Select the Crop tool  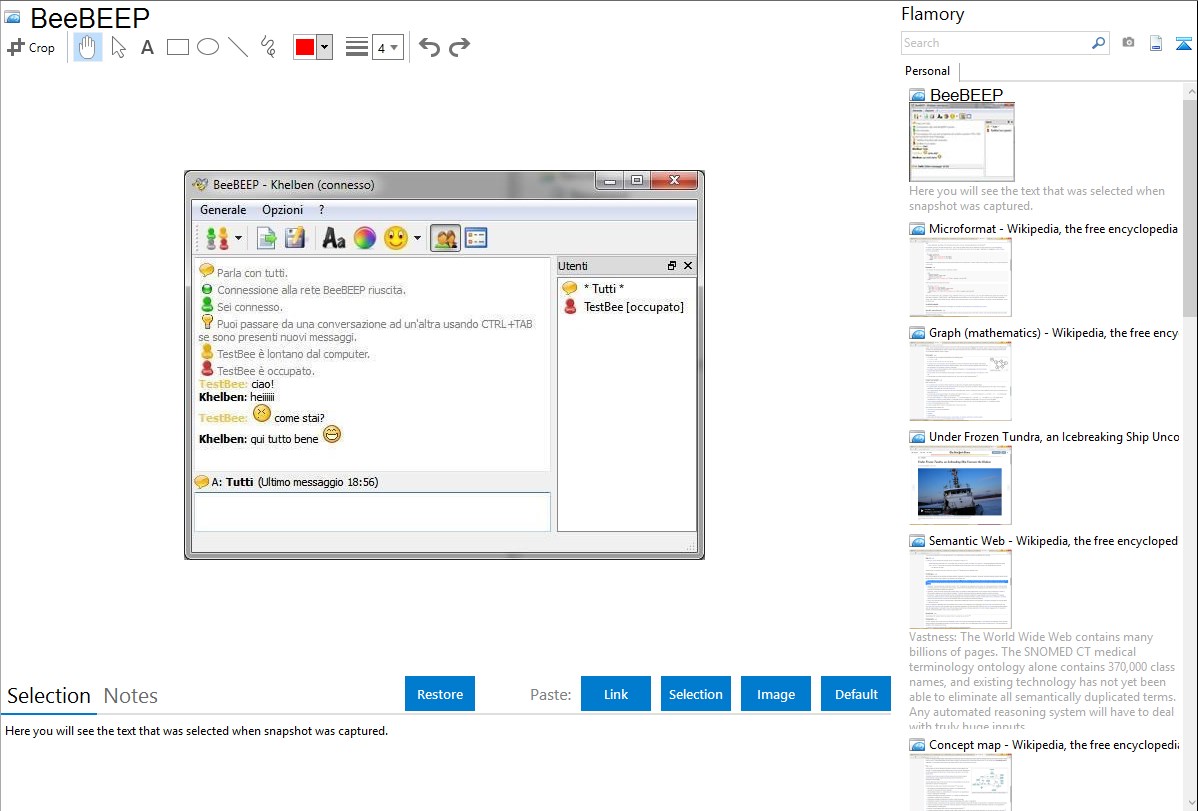click(31, 47)
